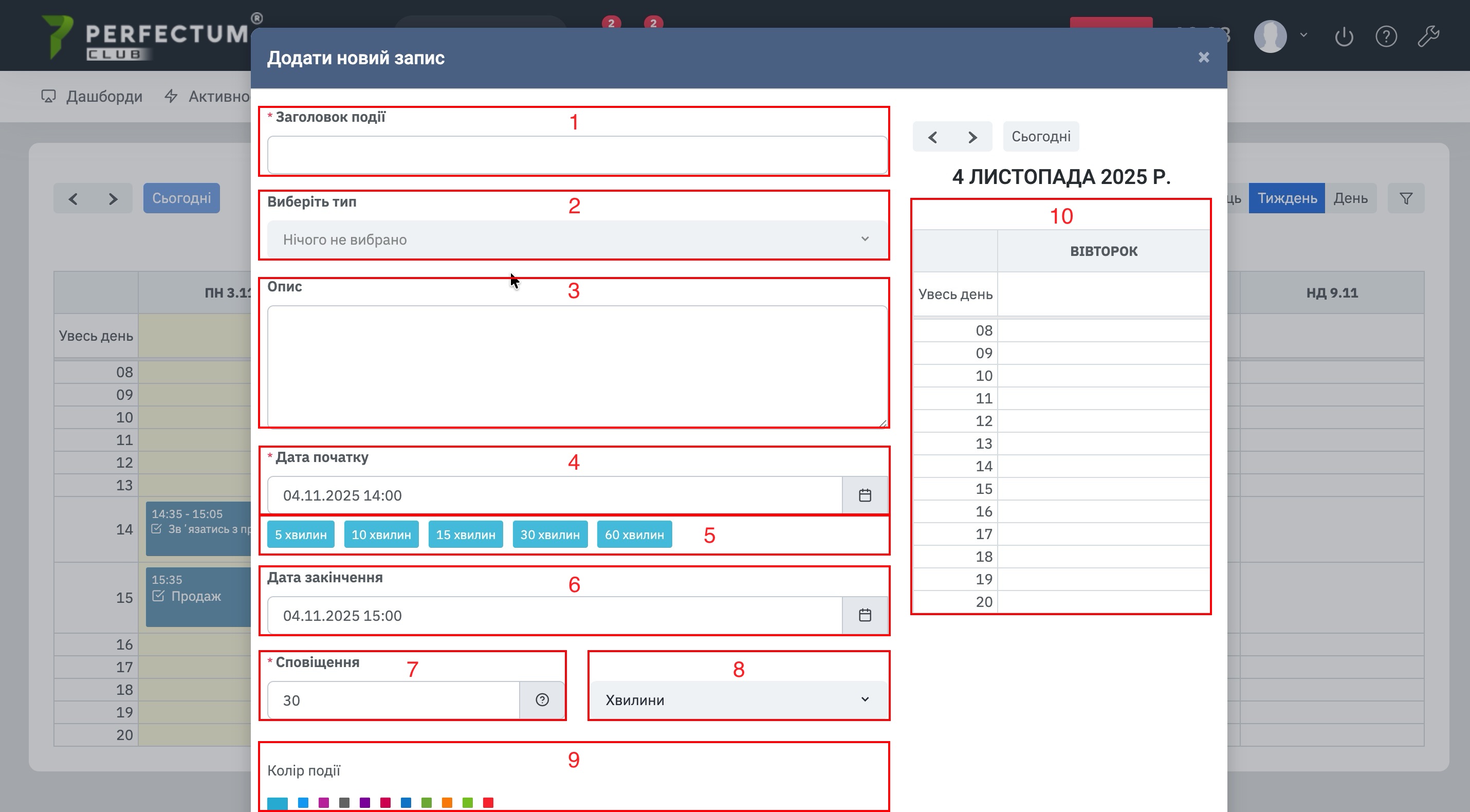
Task: Set duration to 60 хвилин
Action: [634, 534]
